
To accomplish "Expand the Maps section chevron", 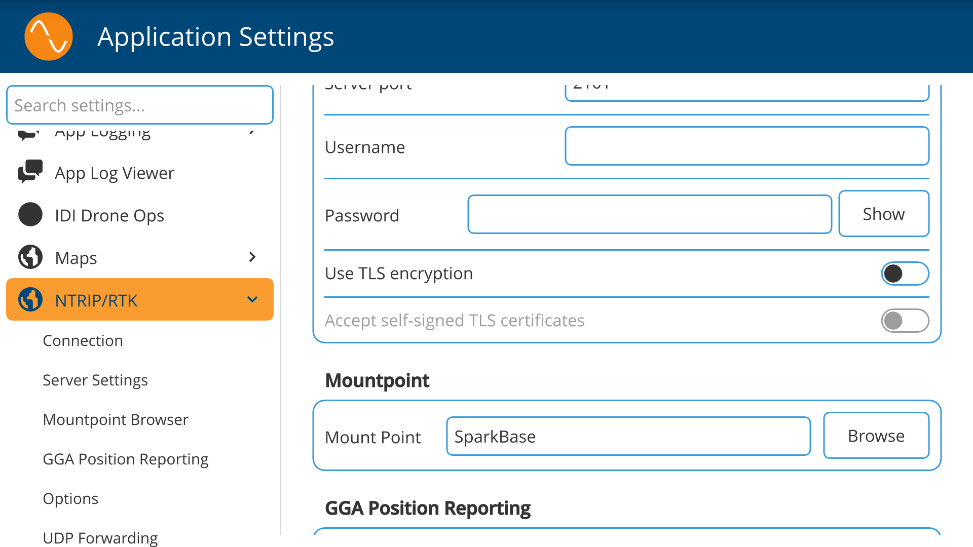I will 252,256.
